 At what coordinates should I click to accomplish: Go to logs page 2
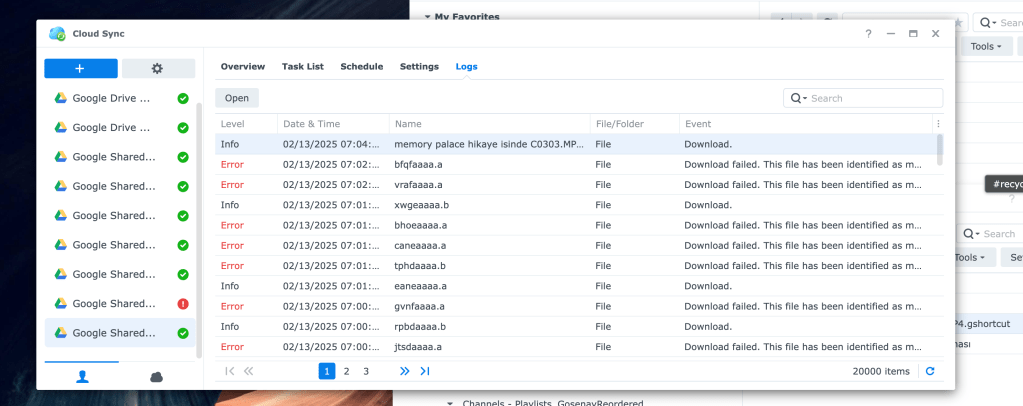346,371
